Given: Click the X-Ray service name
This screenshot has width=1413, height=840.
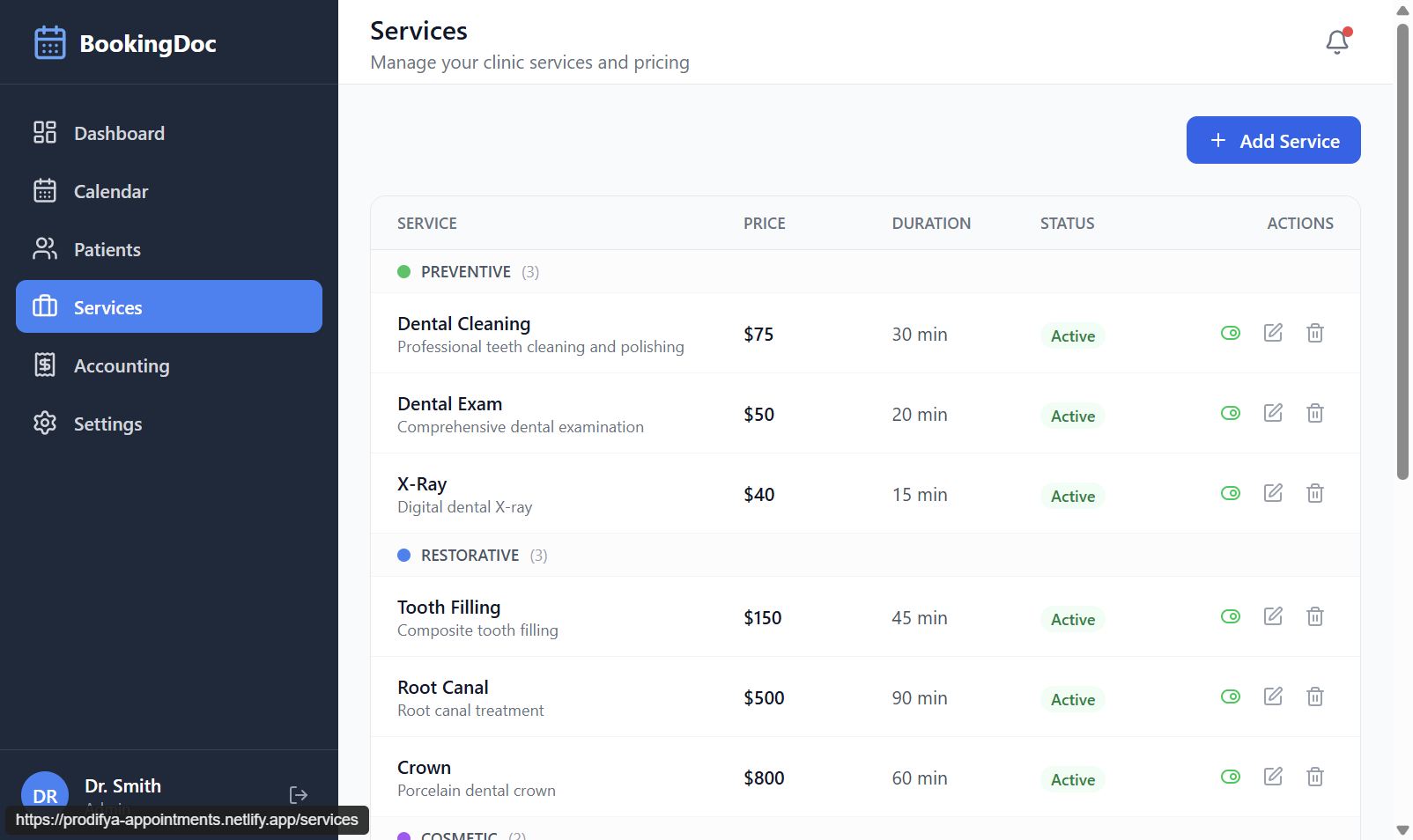Looking at the screenshot, I should (x=422, y=483).
